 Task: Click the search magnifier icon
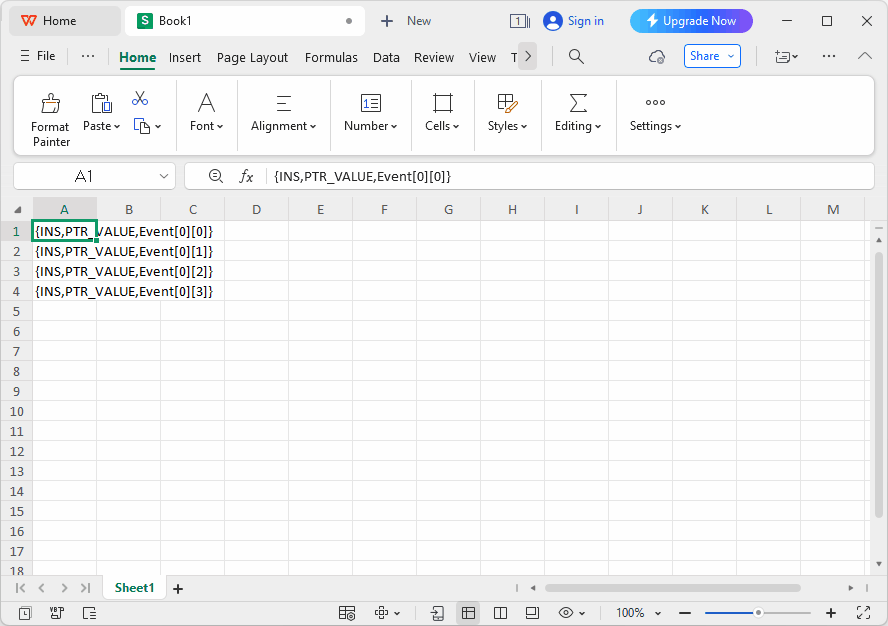coord(576,56)
